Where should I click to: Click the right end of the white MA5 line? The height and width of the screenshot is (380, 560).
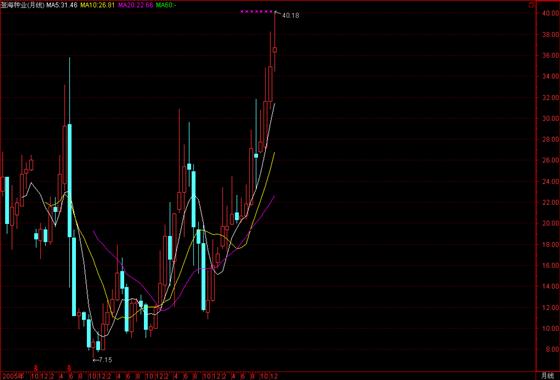click(x=274, y=104)
